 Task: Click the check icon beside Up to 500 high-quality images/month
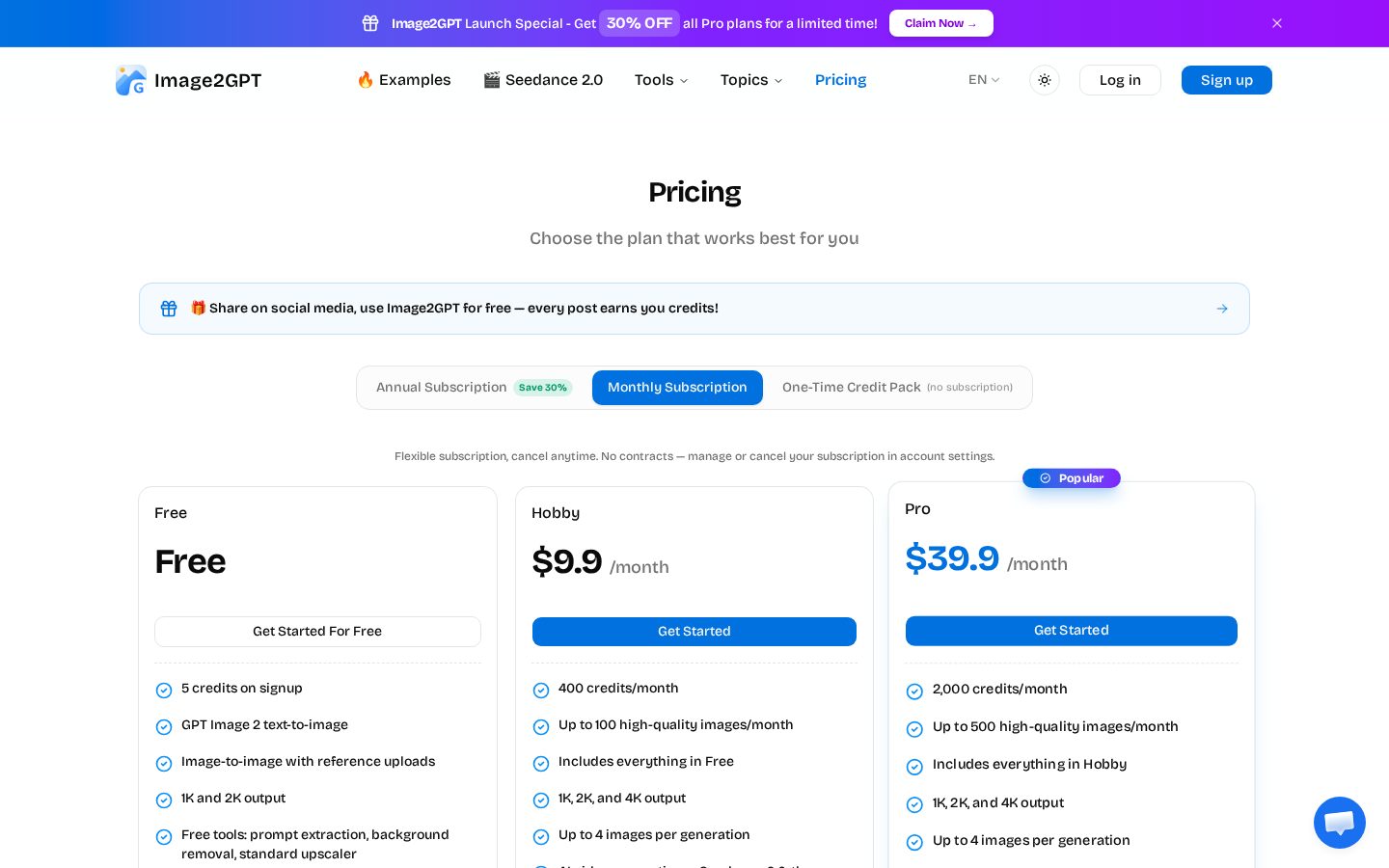point(914,728)
